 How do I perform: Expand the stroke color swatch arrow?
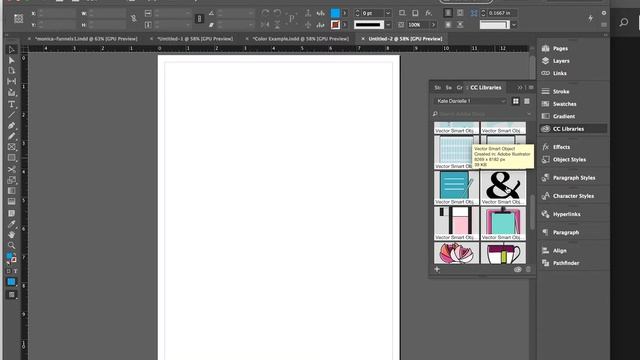tap(345, 25)
